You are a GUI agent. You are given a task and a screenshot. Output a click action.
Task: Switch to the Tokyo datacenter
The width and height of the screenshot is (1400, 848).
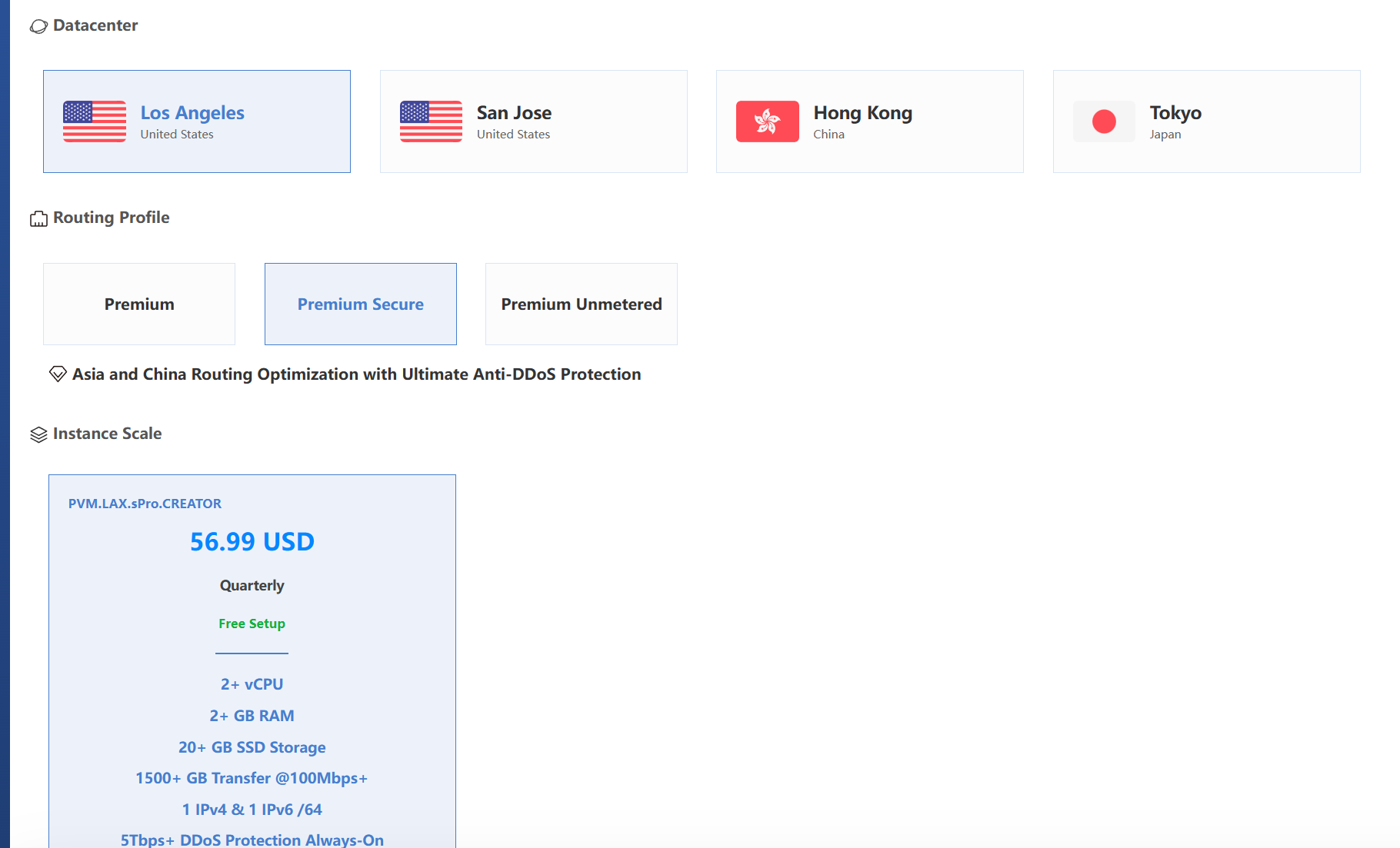tap(1206, 121)
